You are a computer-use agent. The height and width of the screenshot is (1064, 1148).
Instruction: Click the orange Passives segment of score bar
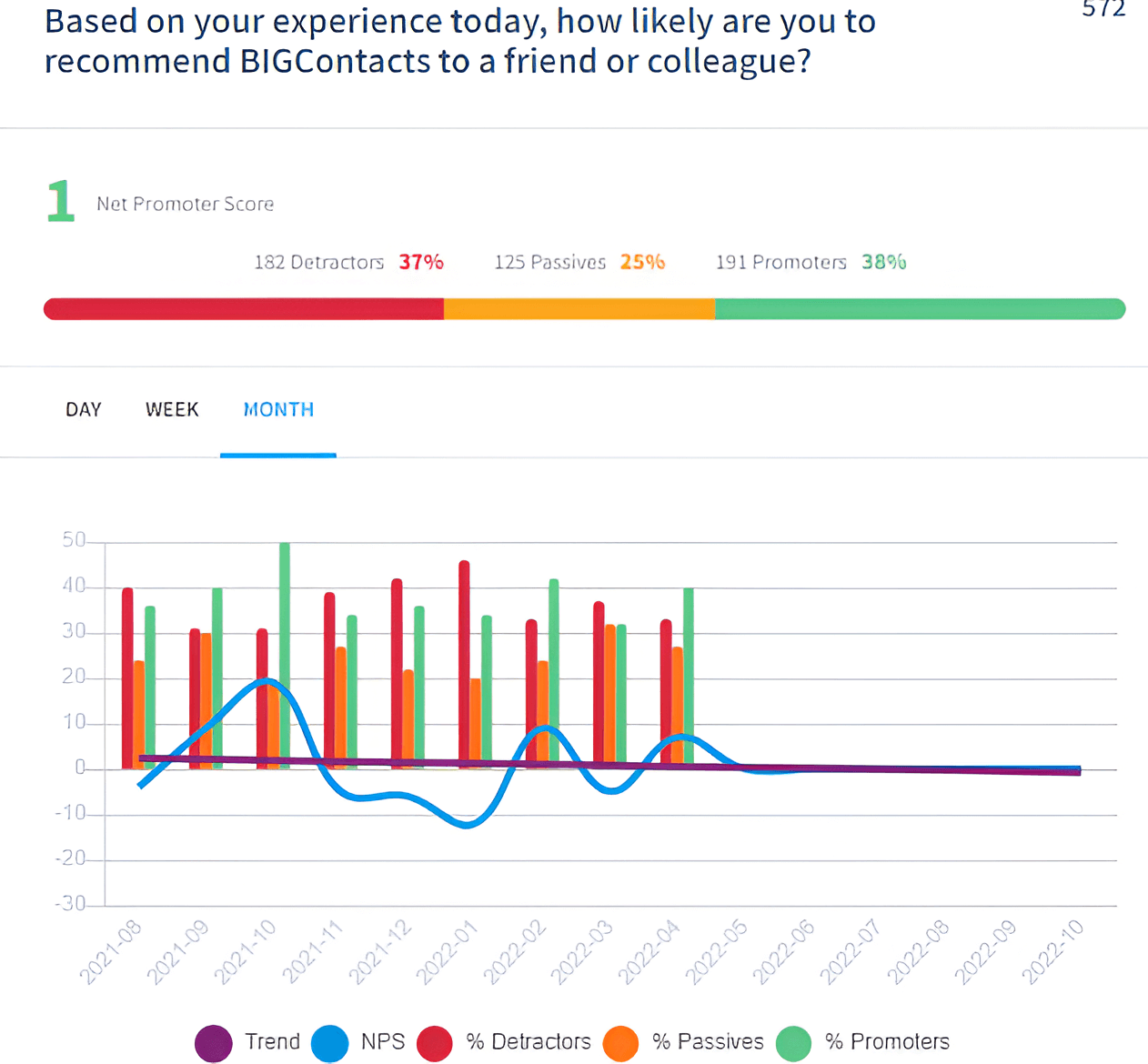pyautogui.click(x=579, y=309)
